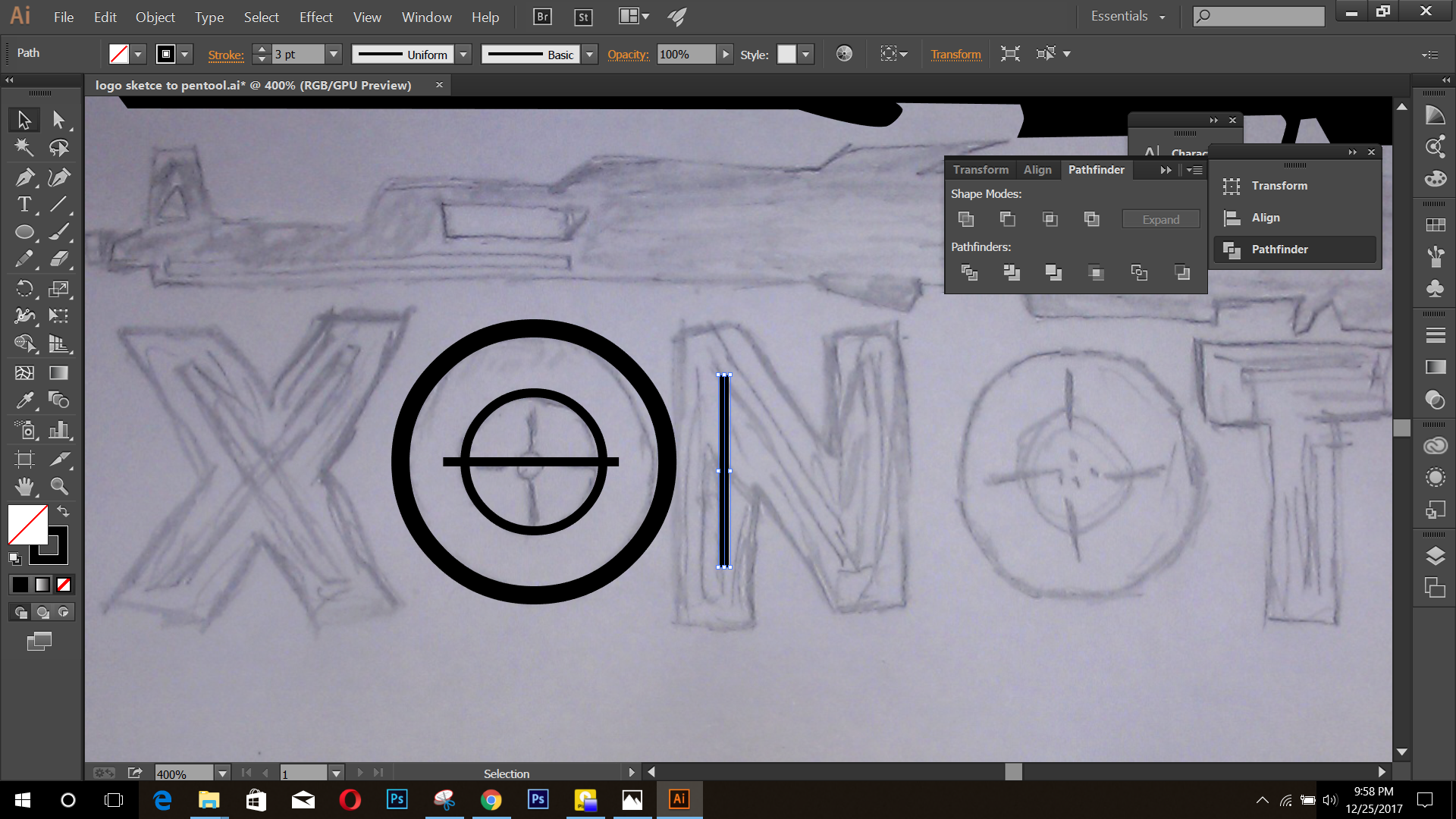Image resolution: width=1456 pixels, height=819 pixels.
Task: Click the Stroke link in control bar
Action: [x=226, y=55]
